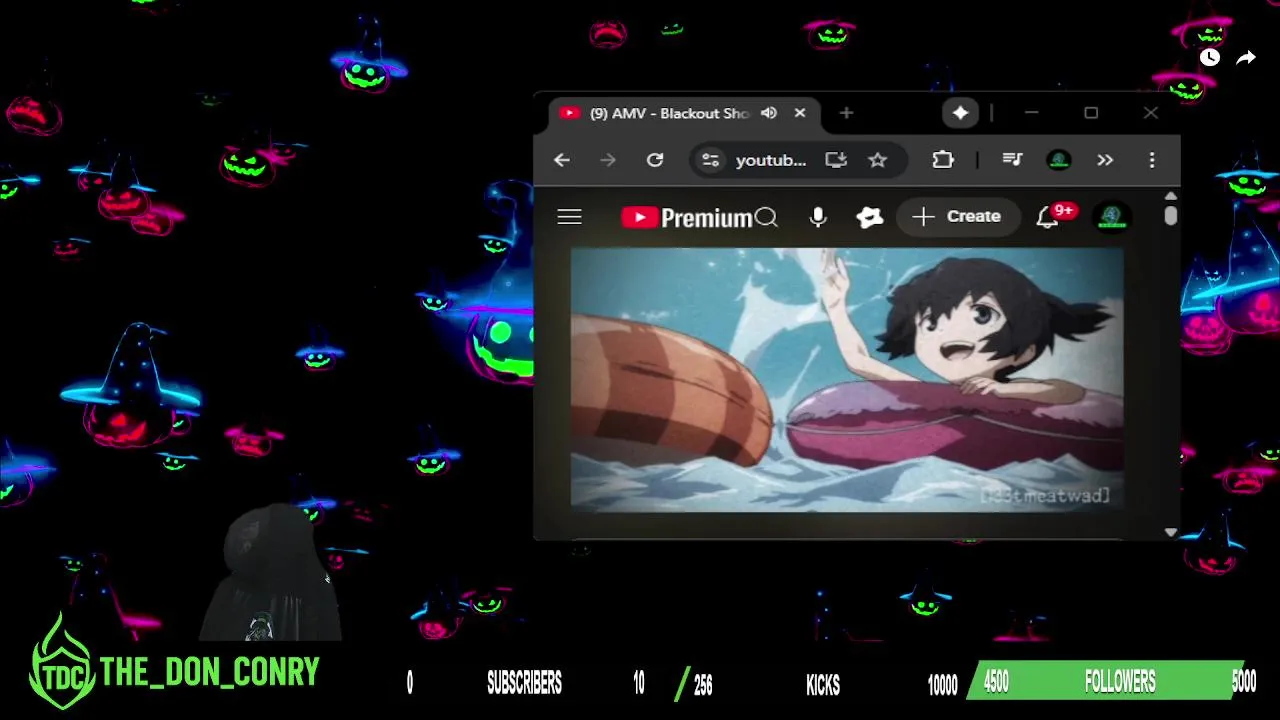Open the media controls music icon
Viewport: 1280px width, 720px height.
tap(1012, 160)
